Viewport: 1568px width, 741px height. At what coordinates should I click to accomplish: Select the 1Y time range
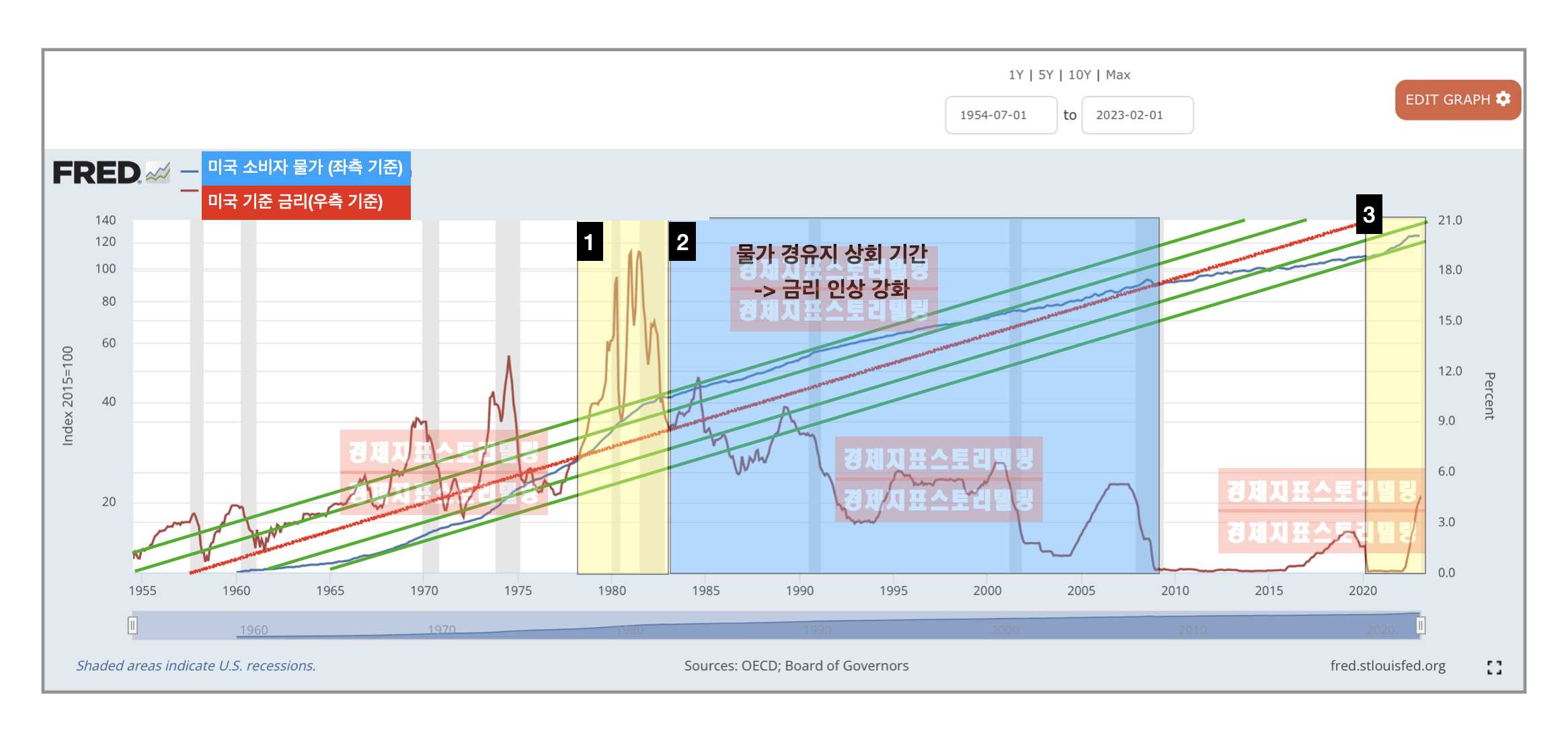pyautogui.click(x=1015, y=75)
